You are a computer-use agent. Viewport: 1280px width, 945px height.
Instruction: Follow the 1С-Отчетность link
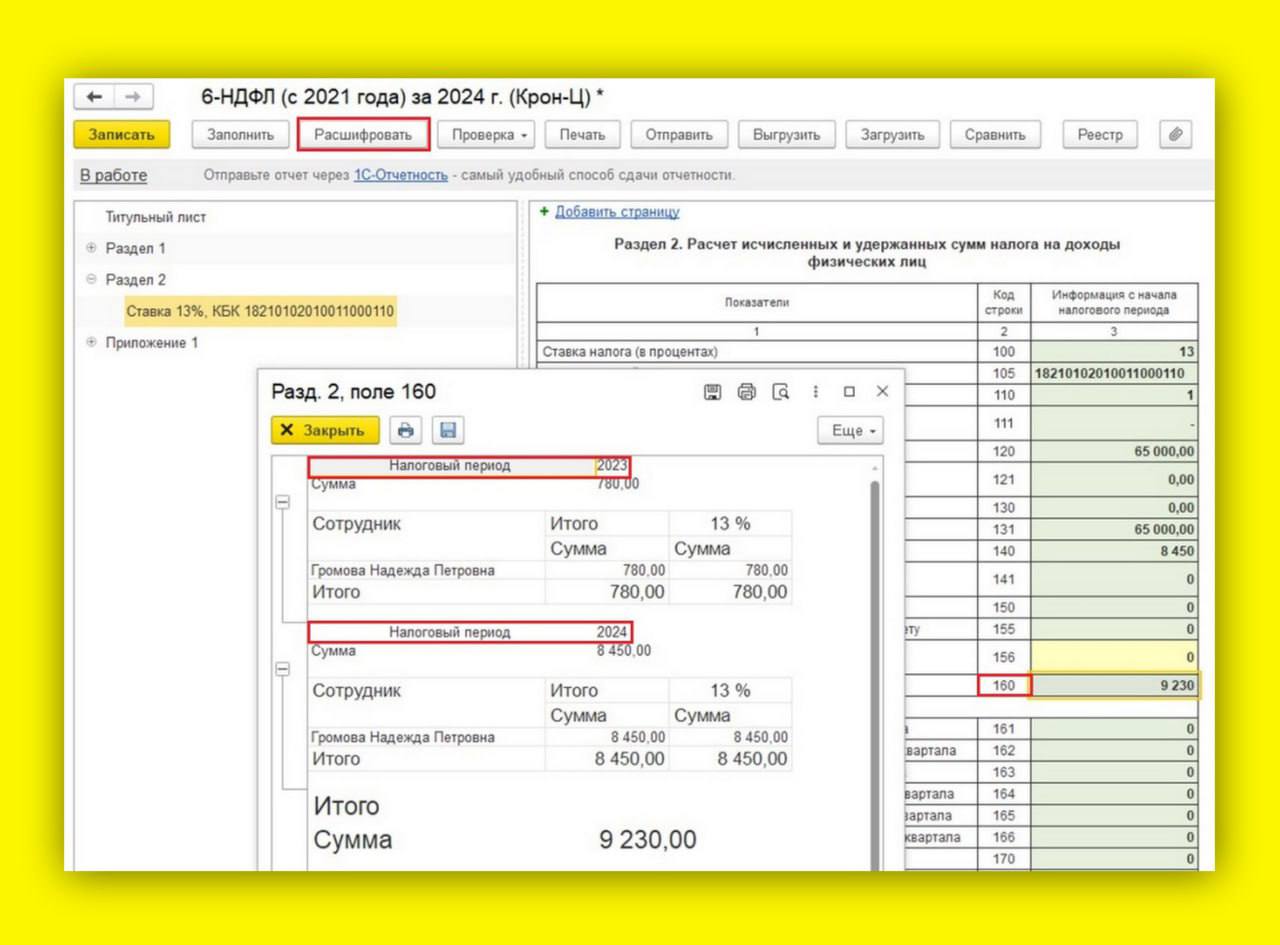[x=400, y=175]
